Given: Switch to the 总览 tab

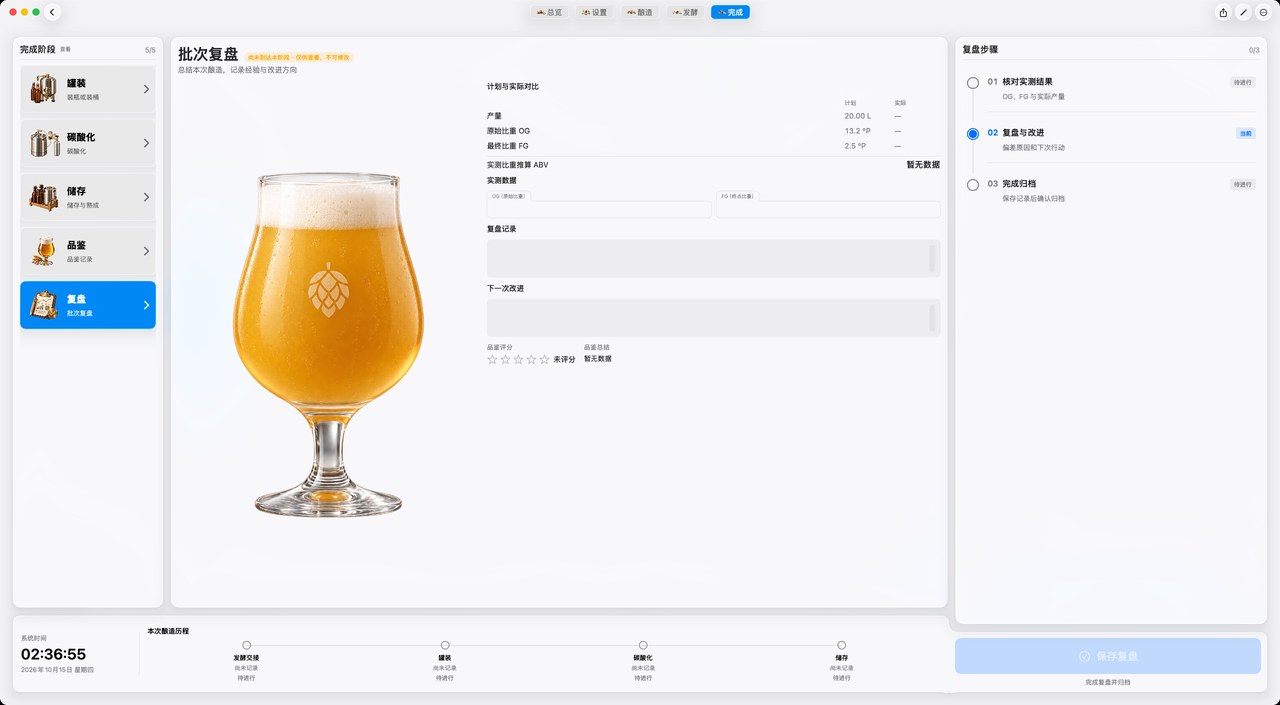Looking at the screenshot, I should 549,12.
